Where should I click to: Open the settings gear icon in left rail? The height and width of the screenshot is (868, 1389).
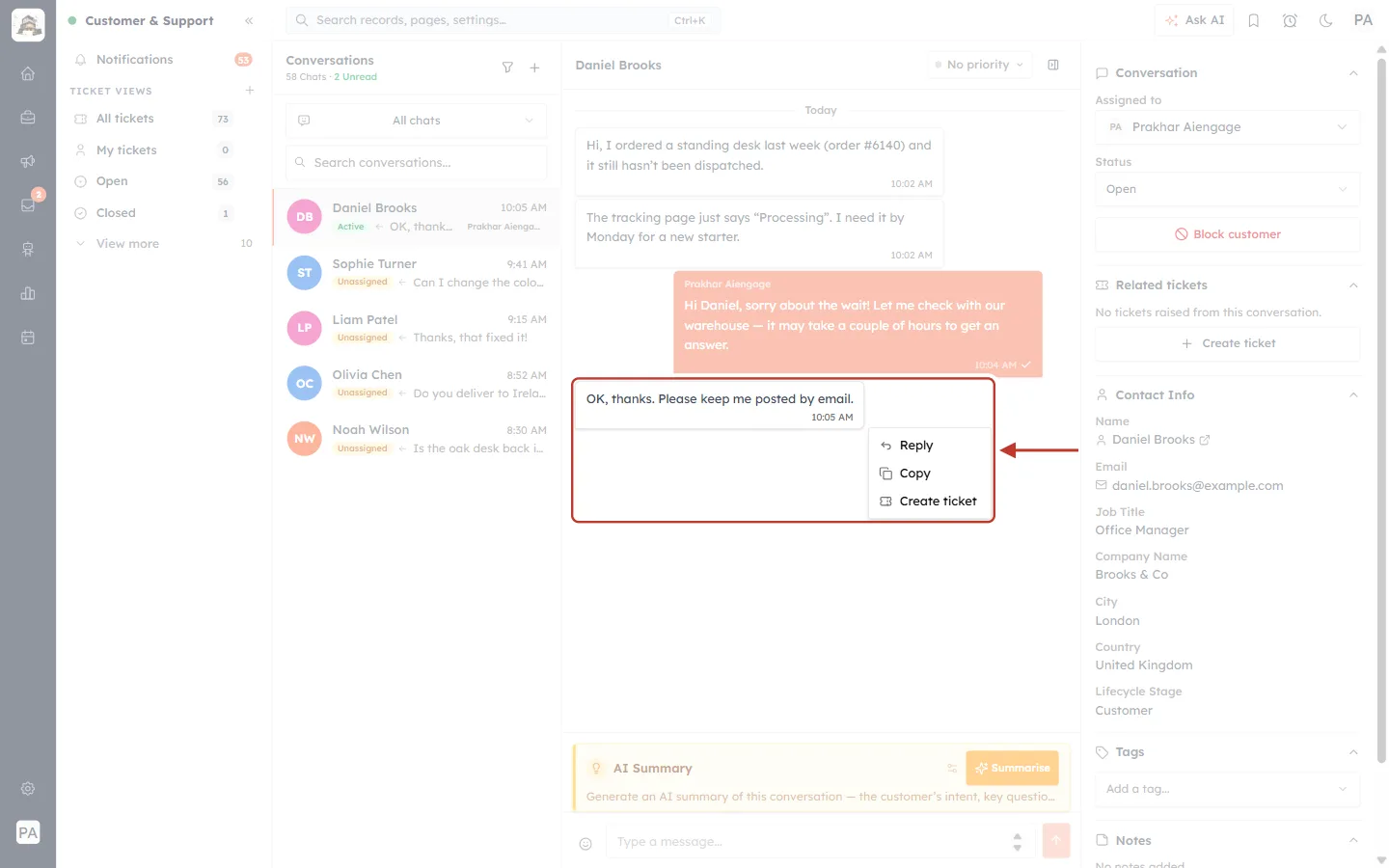[x=28, y=789]
